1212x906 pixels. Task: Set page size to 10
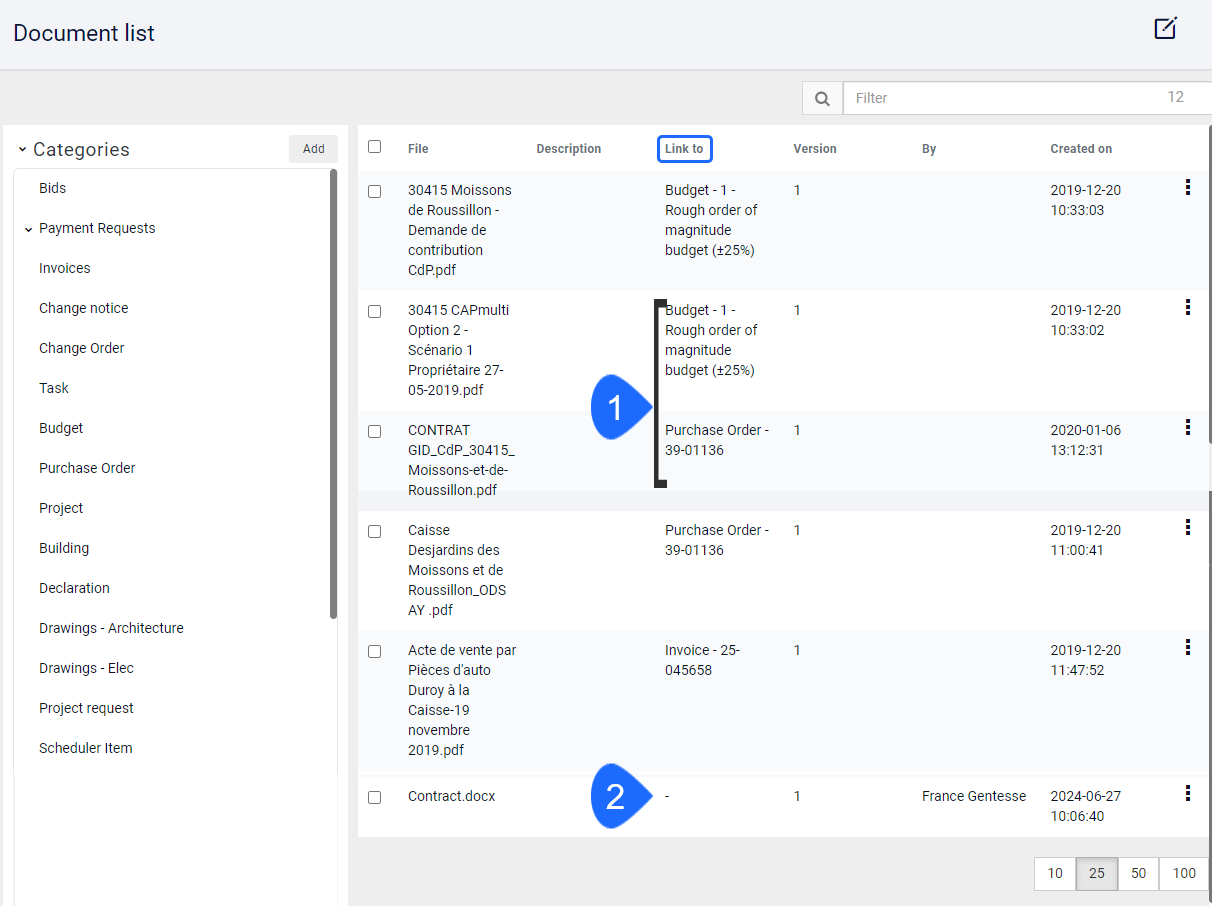coord(1055,873)
